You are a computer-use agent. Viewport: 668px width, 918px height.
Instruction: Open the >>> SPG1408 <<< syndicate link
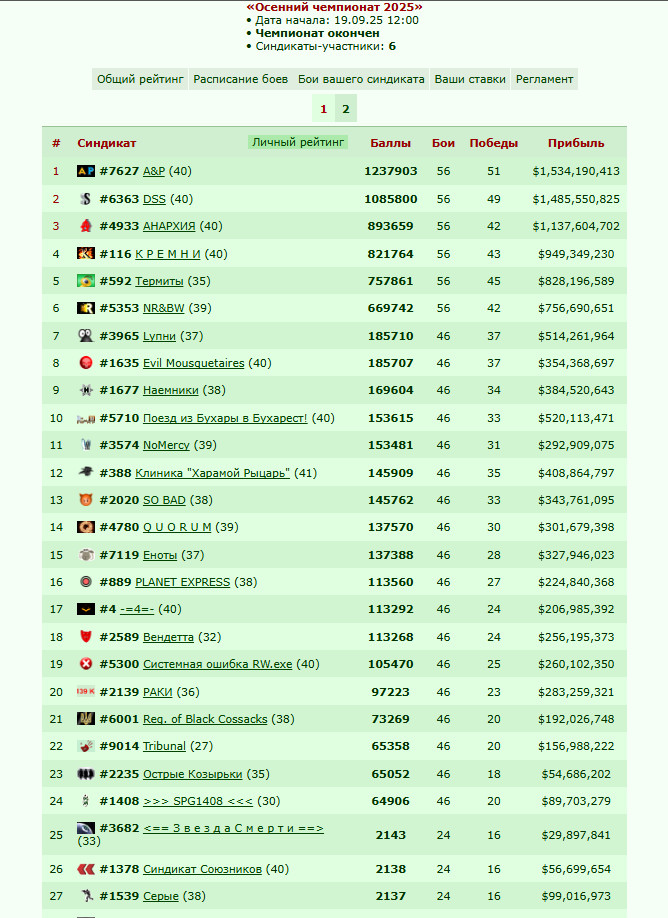point(198,801)
